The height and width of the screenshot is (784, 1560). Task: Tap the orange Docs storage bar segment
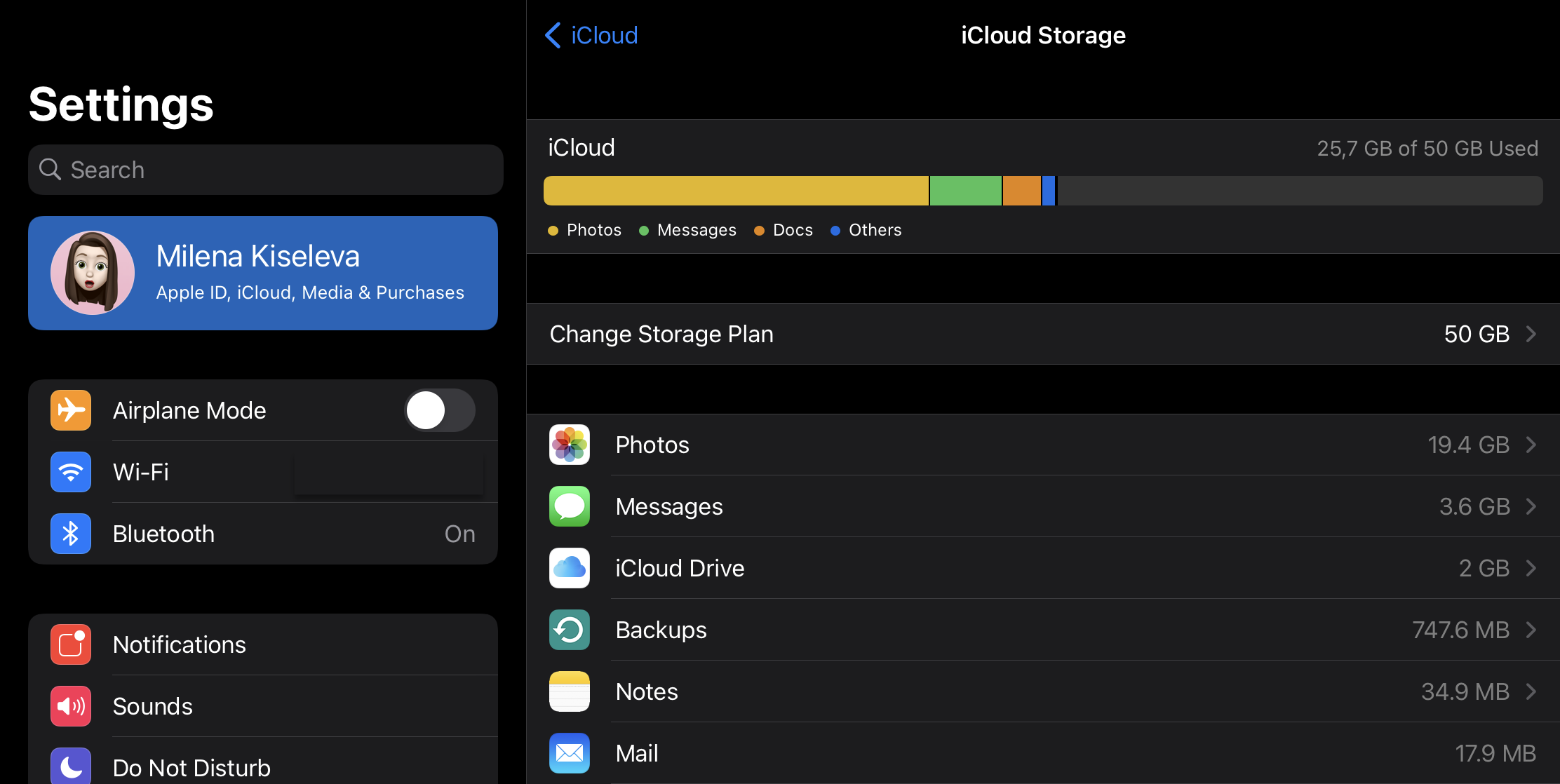pos(1022,191)
